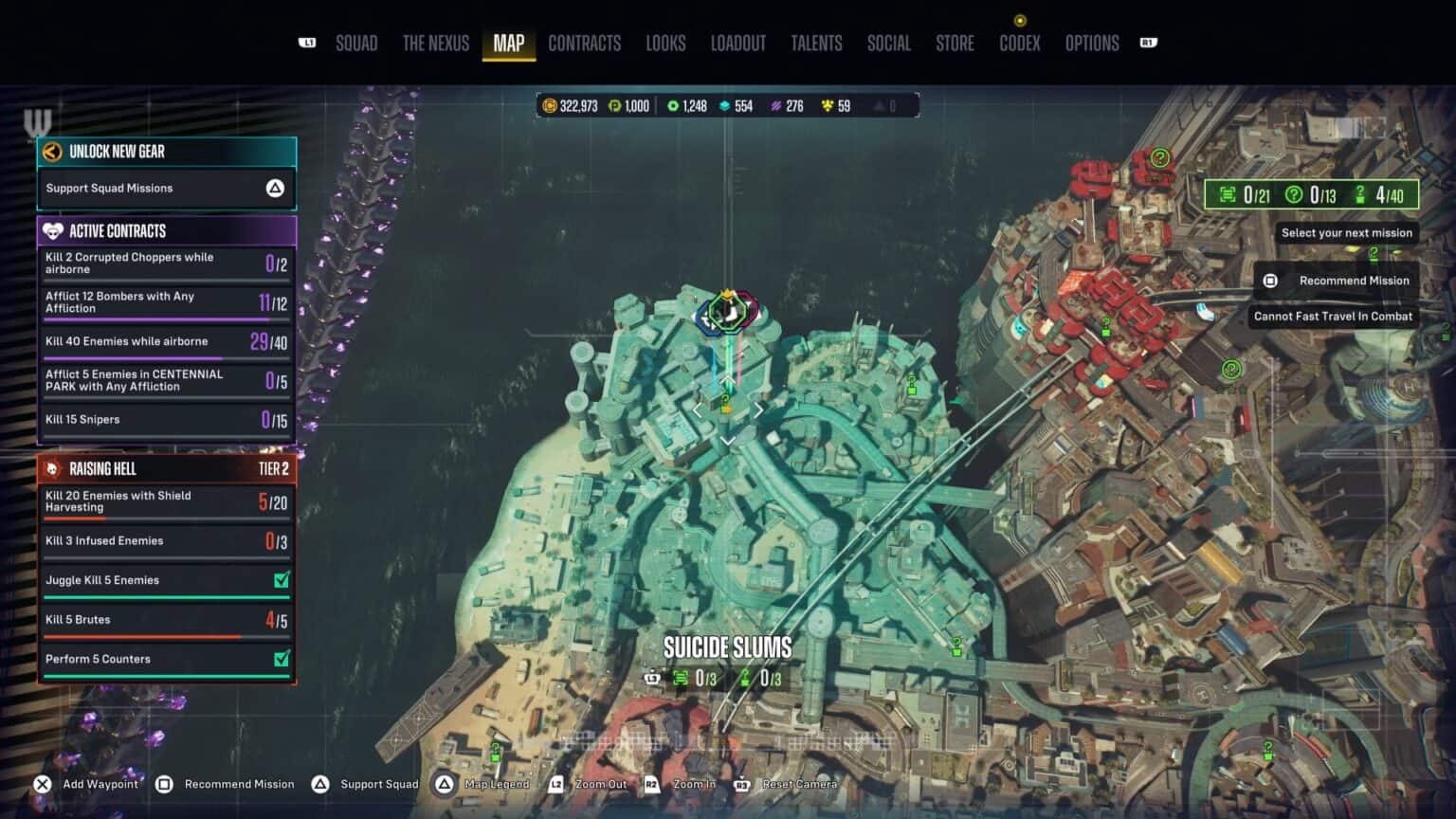Click the right-side Recommend Mission label
This screenshot has width=1456, height=819.
1354,281
